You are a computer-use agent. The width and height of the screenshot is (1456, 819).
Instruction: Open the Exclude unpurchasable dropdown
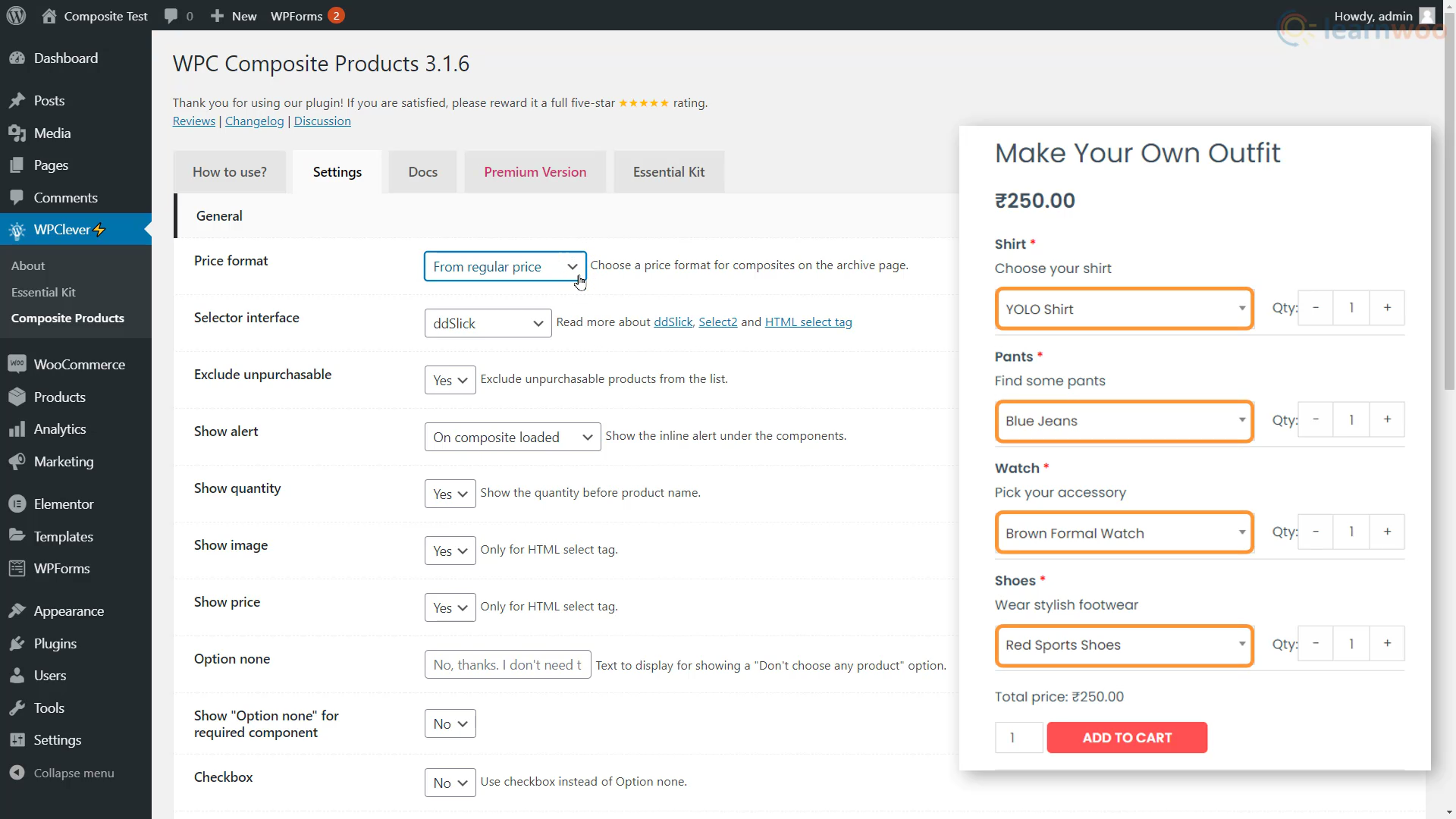click(450, 380)
